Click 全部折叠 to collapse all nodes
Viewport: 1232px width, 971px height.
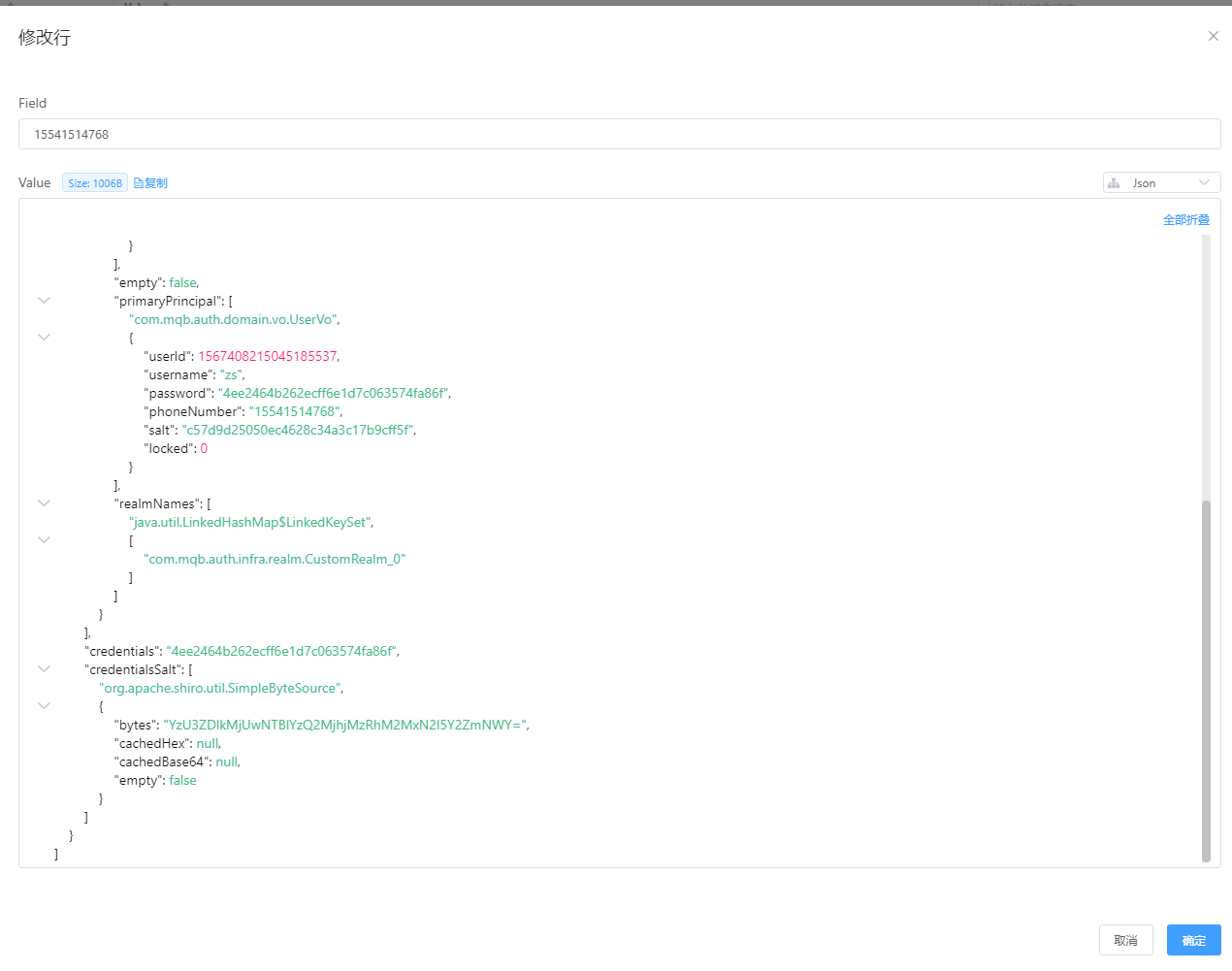(1185, 220)
